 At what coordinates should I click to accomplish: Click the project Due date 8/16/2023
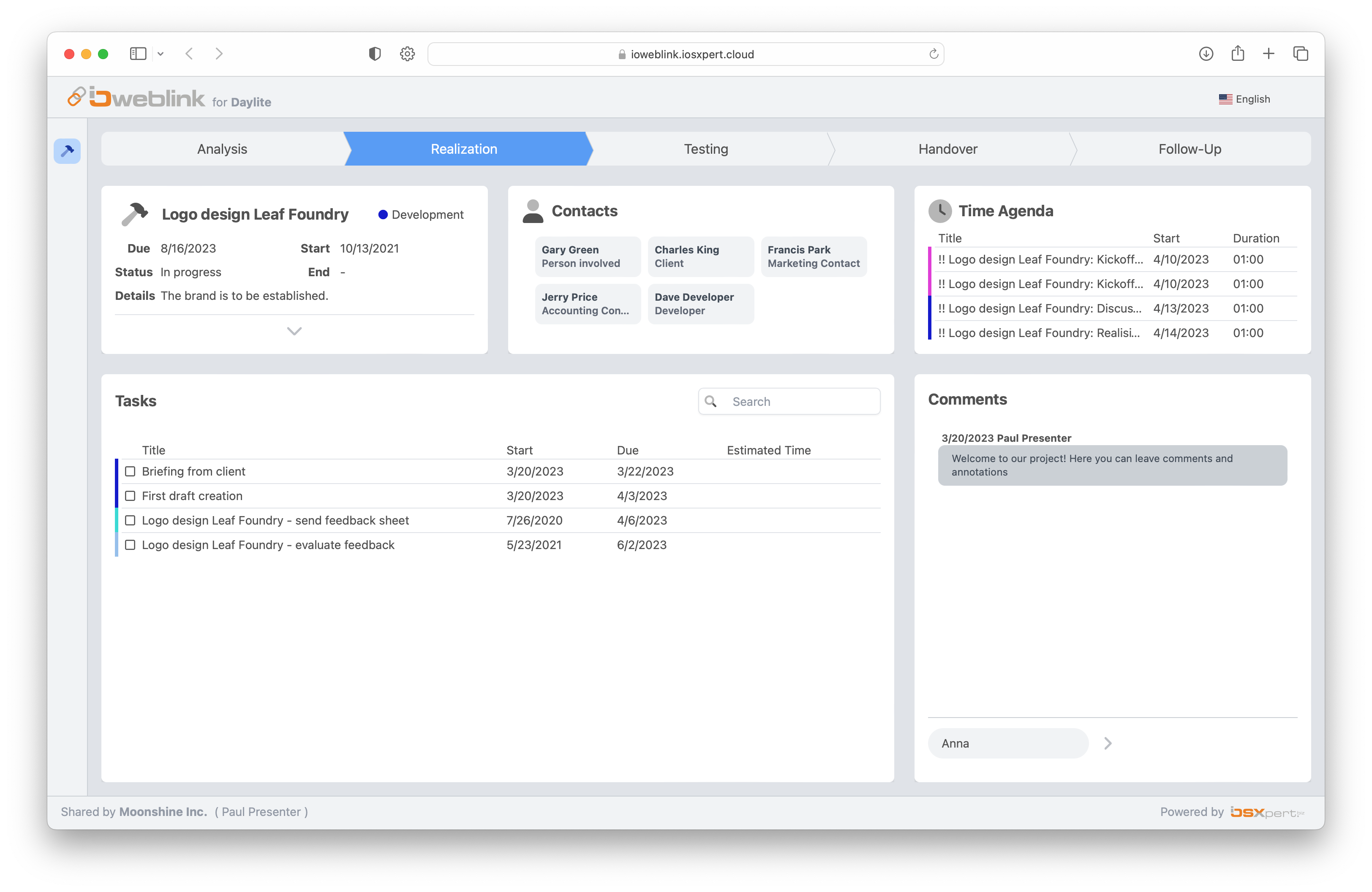tap(188, 248)
